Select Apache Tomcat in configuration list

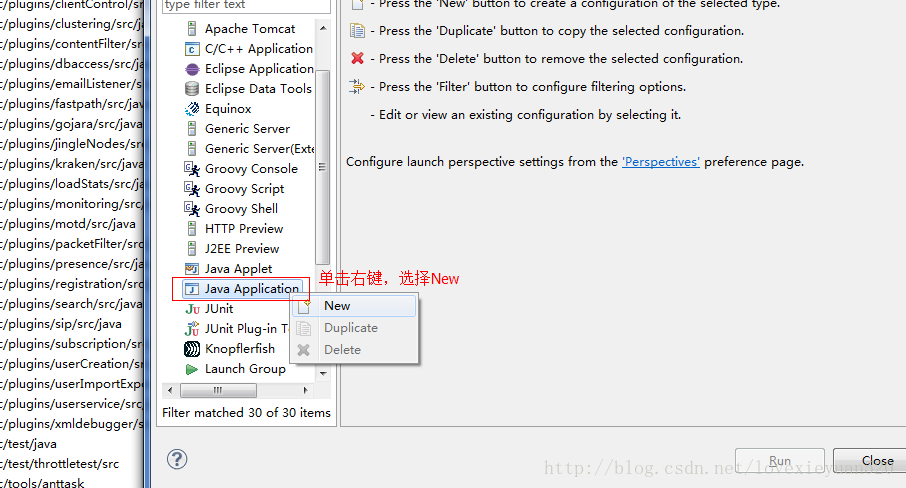tap(250, 28)
